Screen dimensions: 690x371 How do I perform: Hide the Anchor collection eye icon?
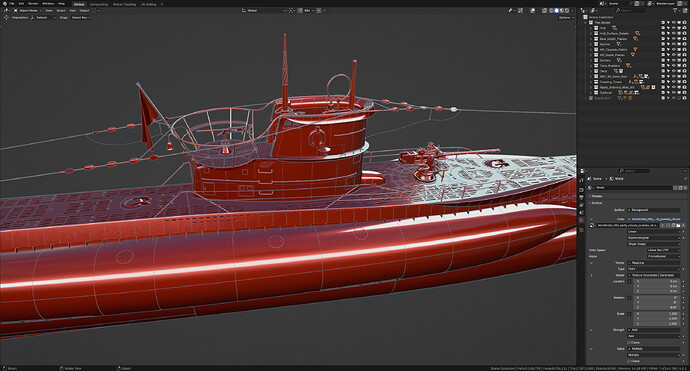(x=674, y=44)
